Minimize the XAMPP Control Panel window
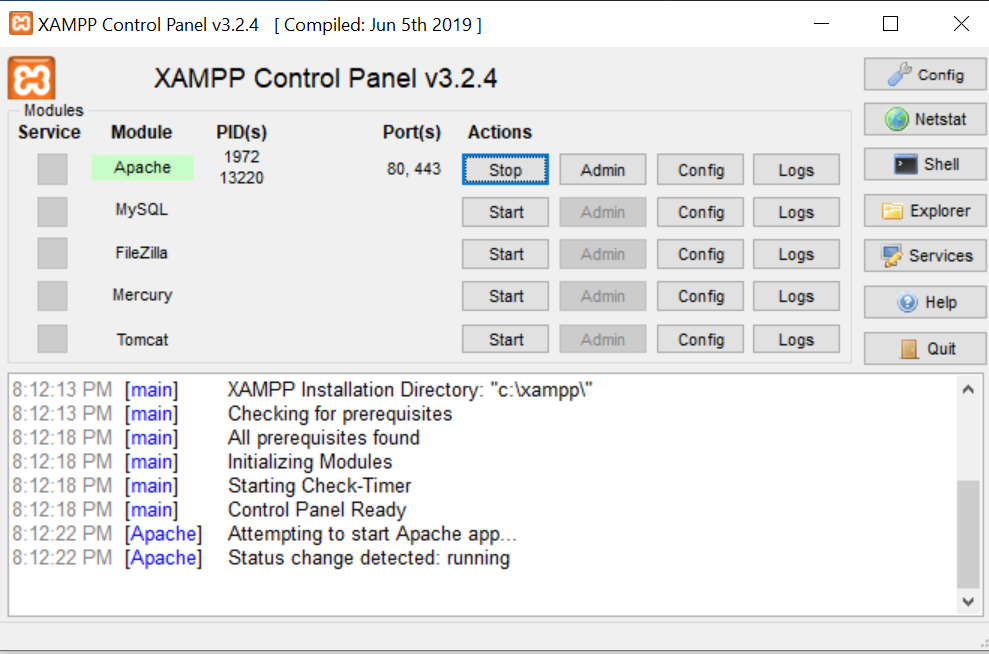The width and height of the screenshot is (989, 654). pyautogui.click(x=821, y=24)
